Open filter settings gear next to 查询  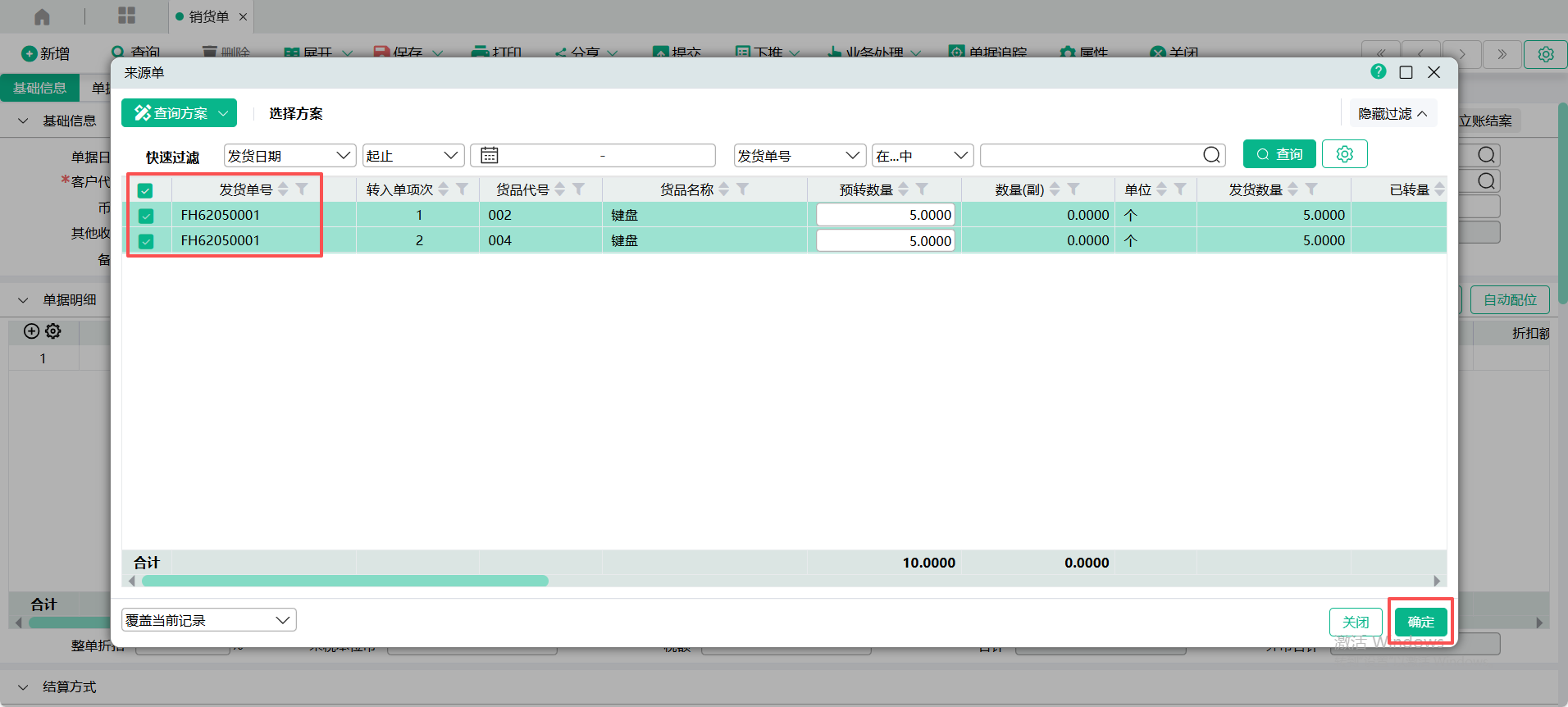click(1344, 154)
